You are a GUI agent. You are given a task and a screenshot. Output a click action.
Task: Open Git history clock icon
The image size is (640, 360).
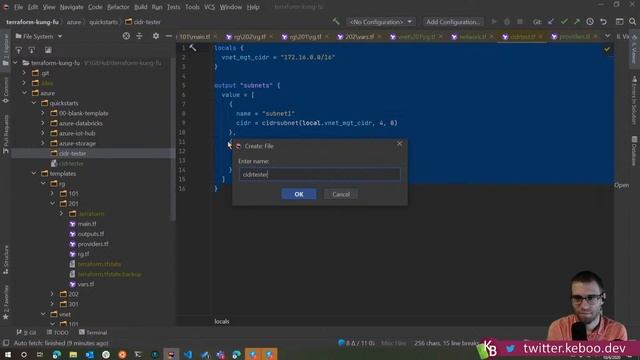point(590,22)
